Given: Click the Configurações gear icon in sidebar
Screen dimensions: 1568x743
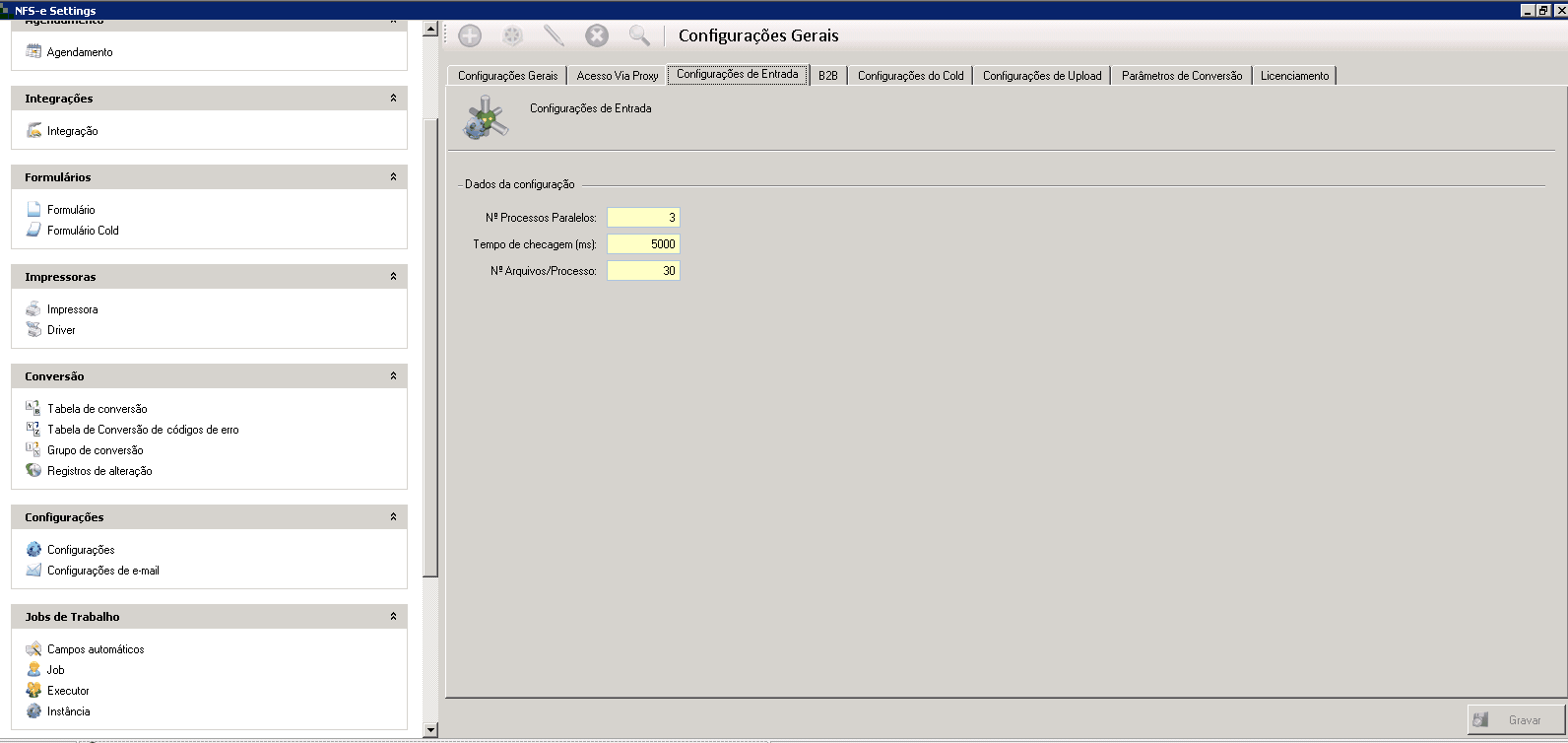Looking at the screenshot, I should tap(33, 549).
